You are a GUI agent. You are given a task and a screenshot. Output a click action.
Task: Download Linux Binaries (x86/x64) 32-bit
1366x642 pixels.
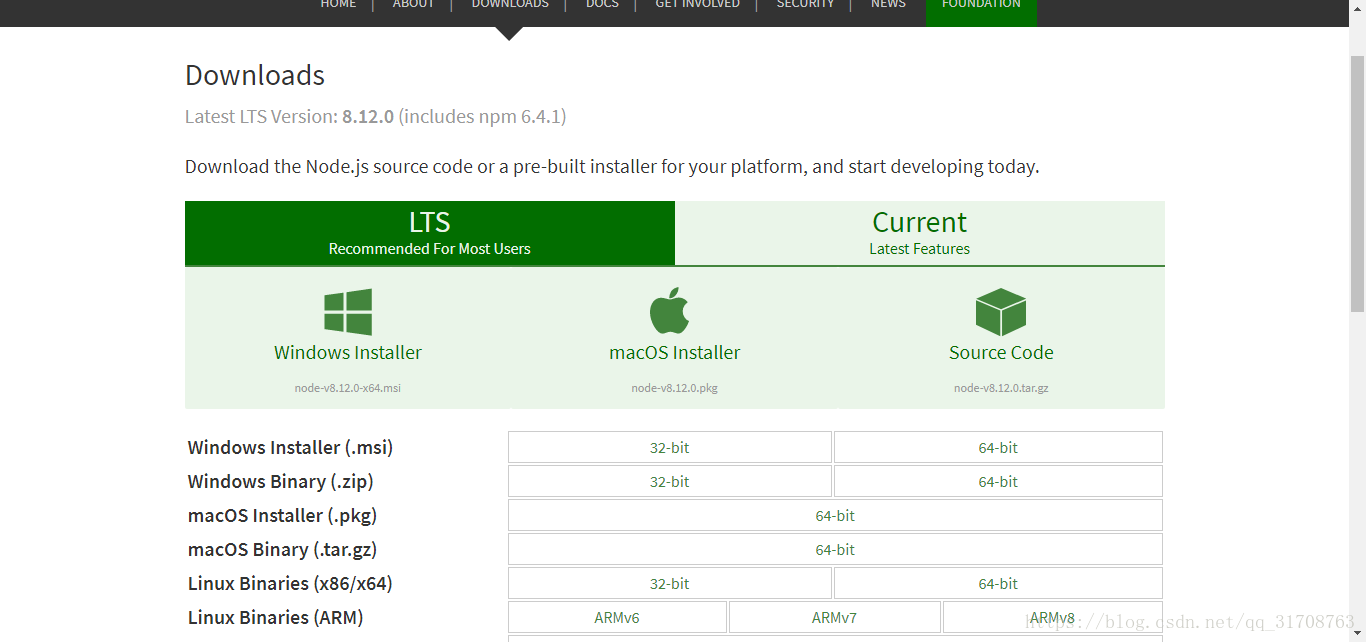tap(670, 583)
